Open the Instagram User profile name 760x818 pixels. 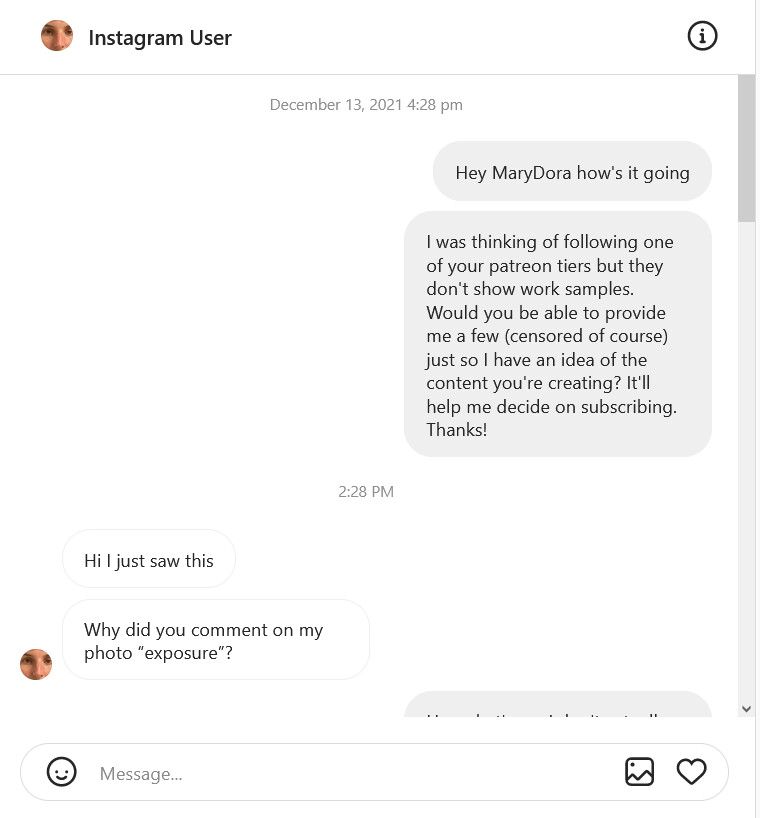pos(160,38)
